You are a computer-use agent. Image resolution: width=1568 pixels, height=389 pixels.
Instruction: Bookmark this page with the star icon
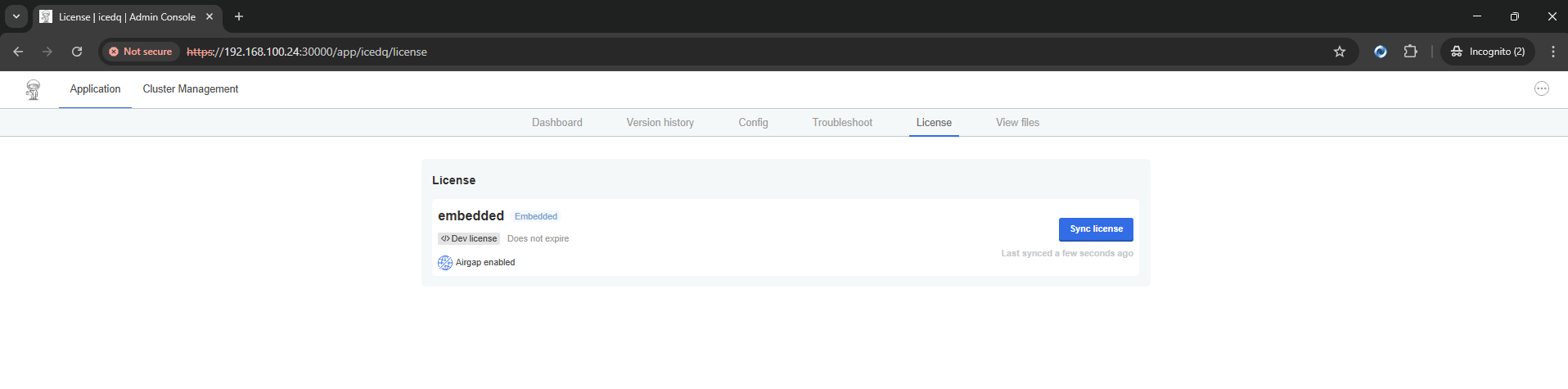pyautogui.click(x=1340, y=52)
